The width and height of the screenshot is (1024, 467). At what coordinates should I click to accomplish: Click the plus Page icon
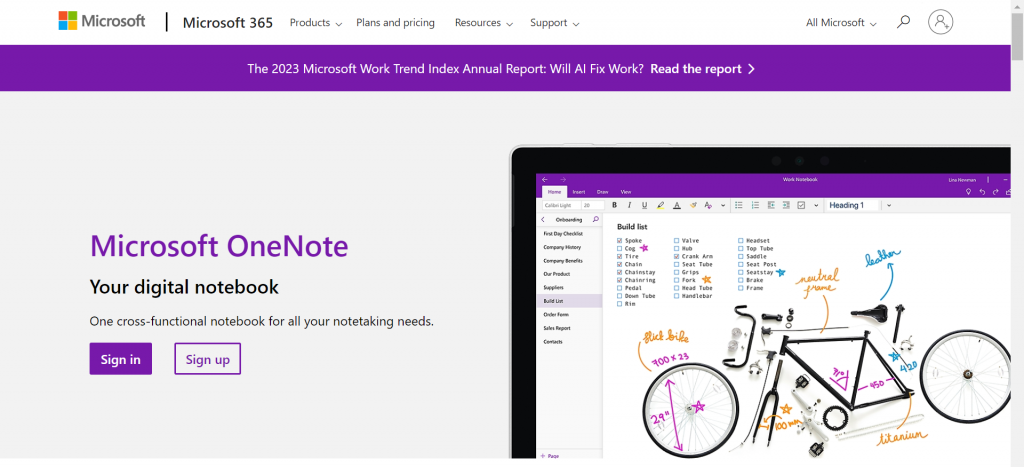pyautogui.click(x=543, y=455)
